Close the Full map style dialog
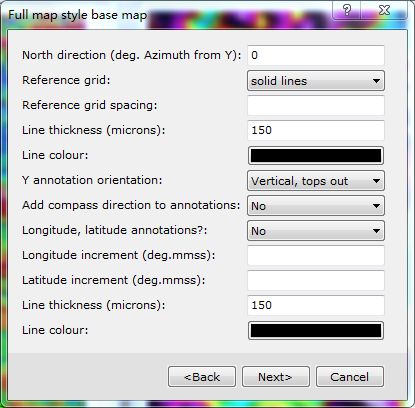This screenshot has height=408, width=415. pyautogui.click(x=384, y=10)
